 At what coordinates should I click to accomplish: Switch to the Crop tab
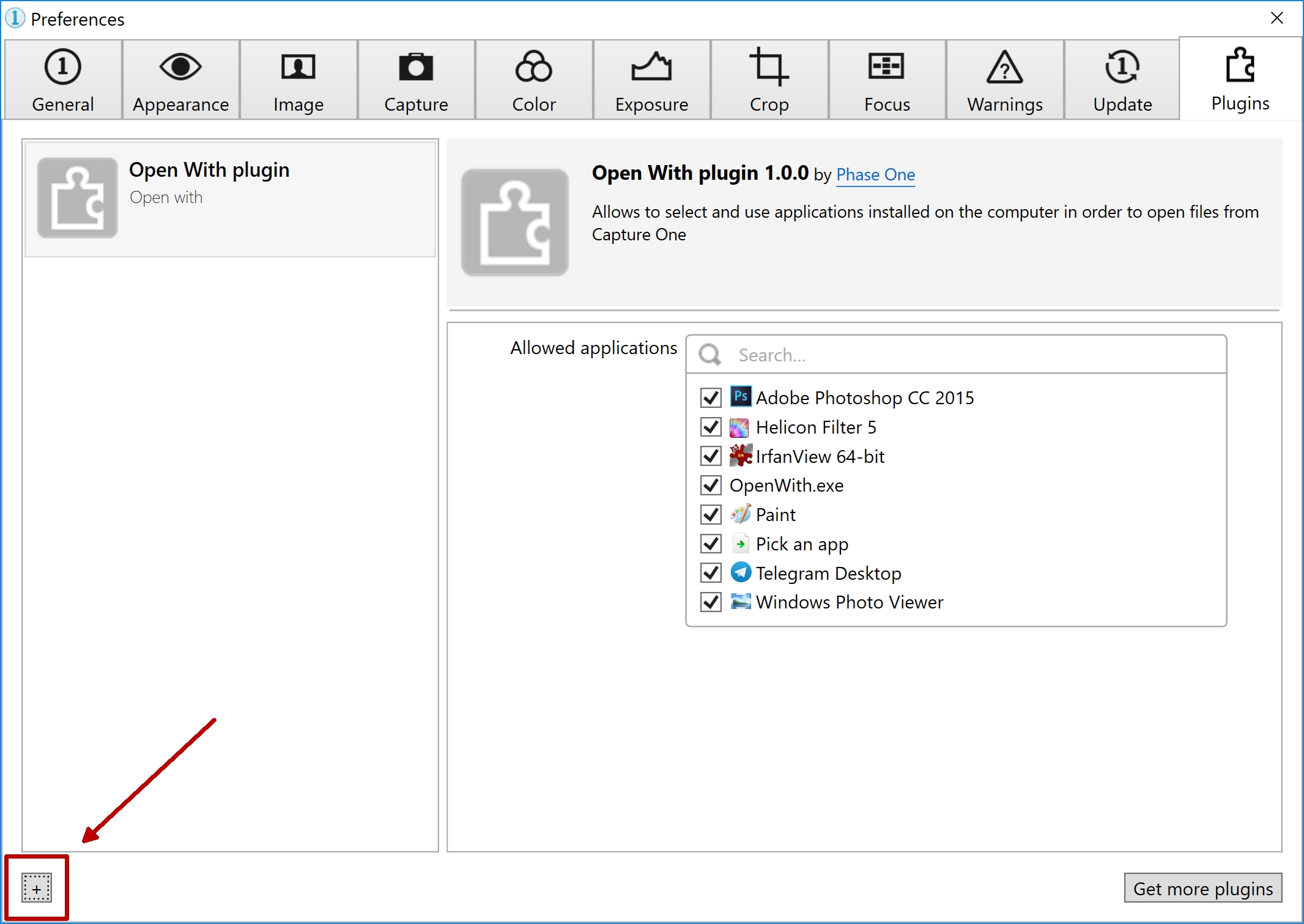tap(769, 79)
